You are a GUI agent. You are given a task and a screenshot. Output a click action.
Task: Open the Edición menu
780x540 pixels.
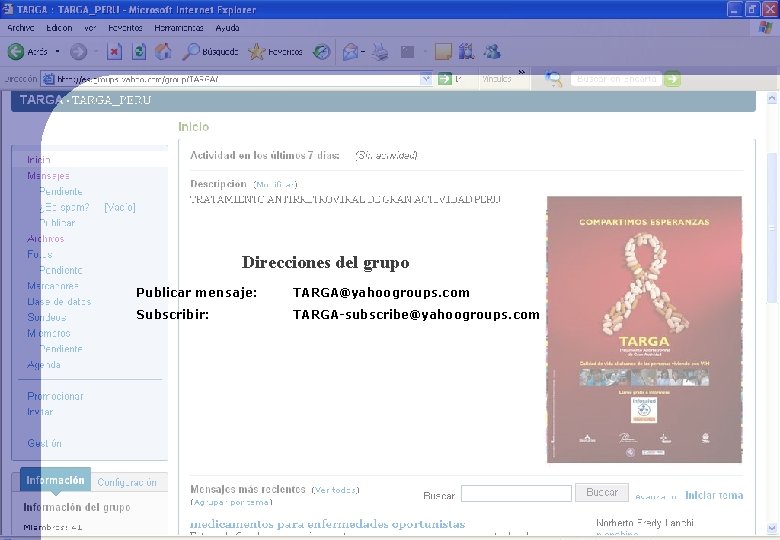coord(59,28)
